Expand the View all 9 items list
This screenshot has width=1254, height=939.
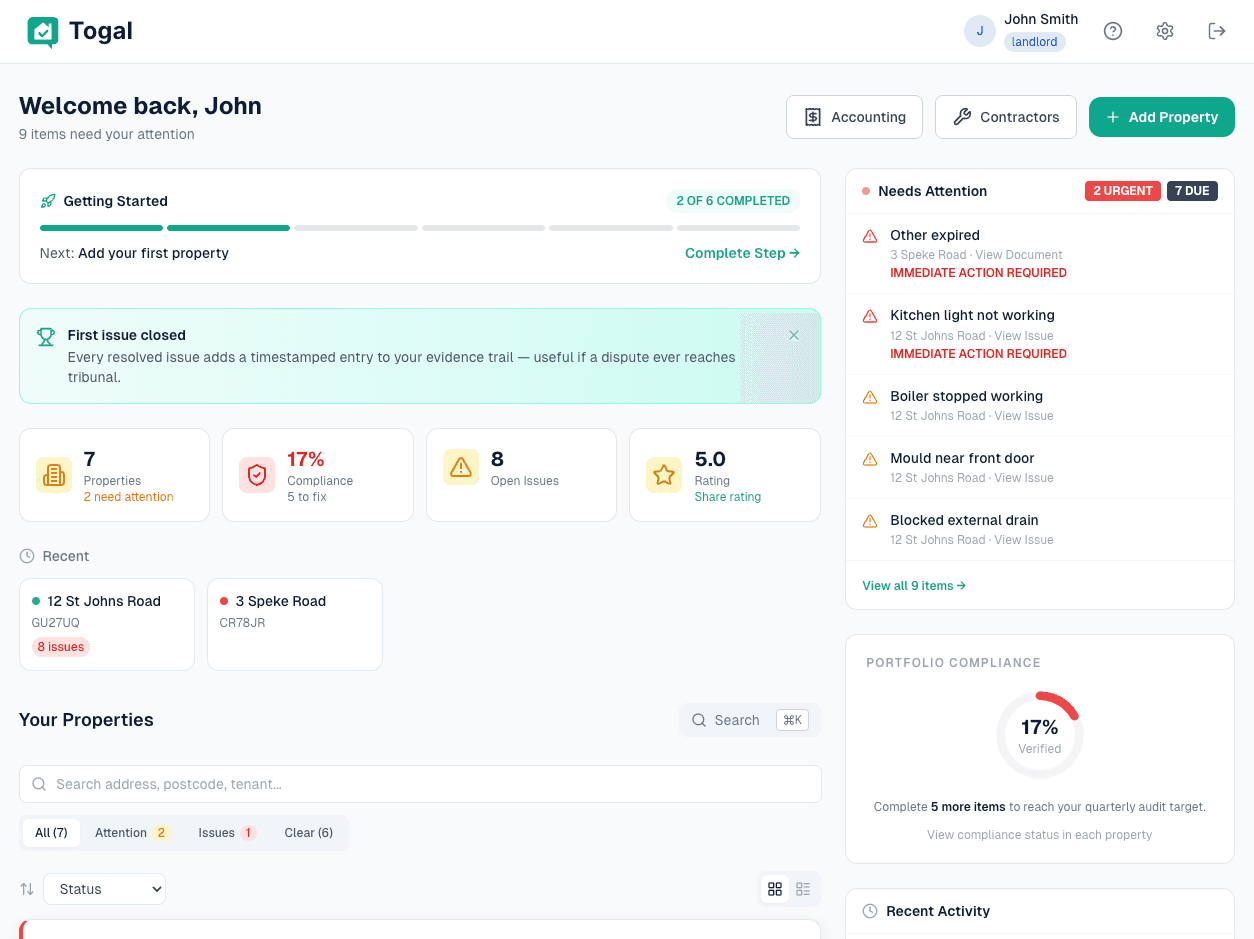[912, 585]
